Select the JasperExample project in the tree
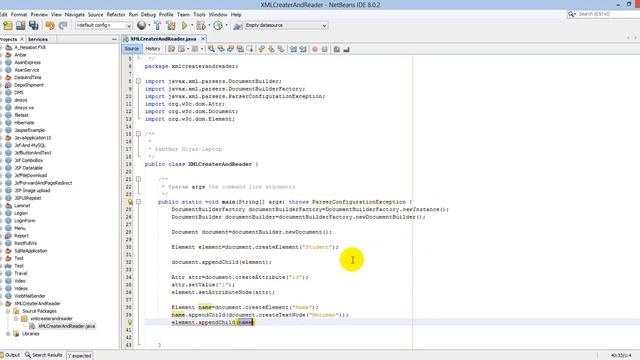This screenshot has width=640, height=360. 29,130
